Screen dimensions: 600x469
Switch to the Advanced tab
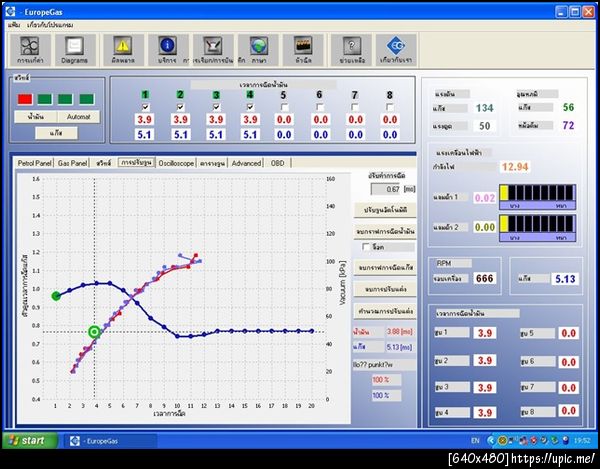point(246,163)
